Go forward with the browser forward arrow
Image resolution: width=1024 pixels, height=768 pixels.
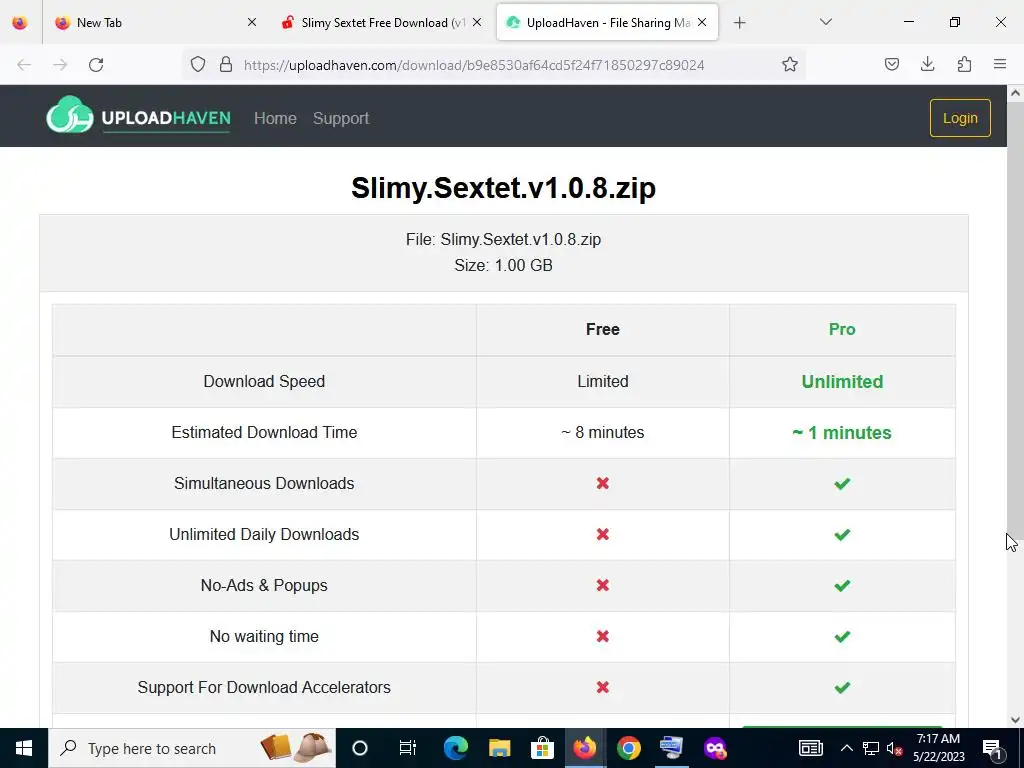tap(60, 65)
